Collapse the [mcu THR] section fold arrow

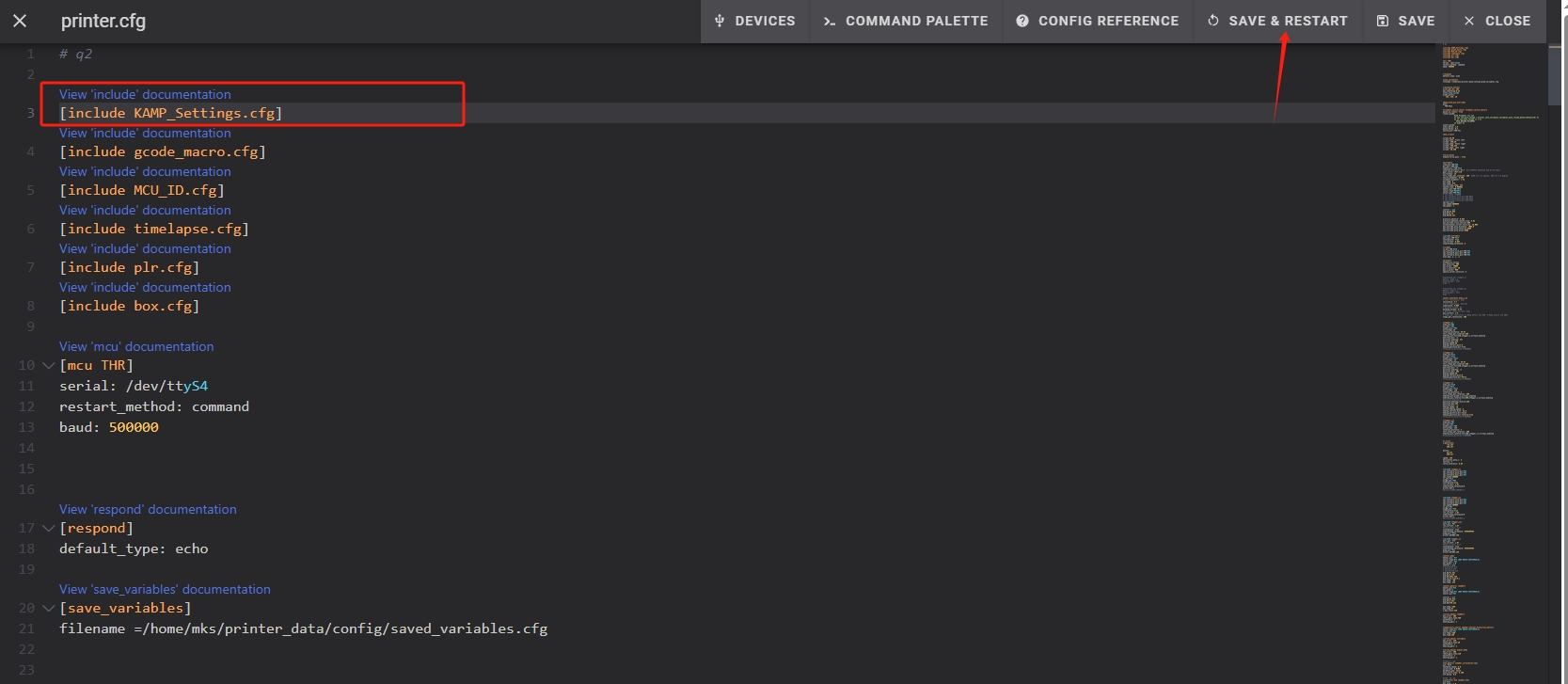[49, 365]
